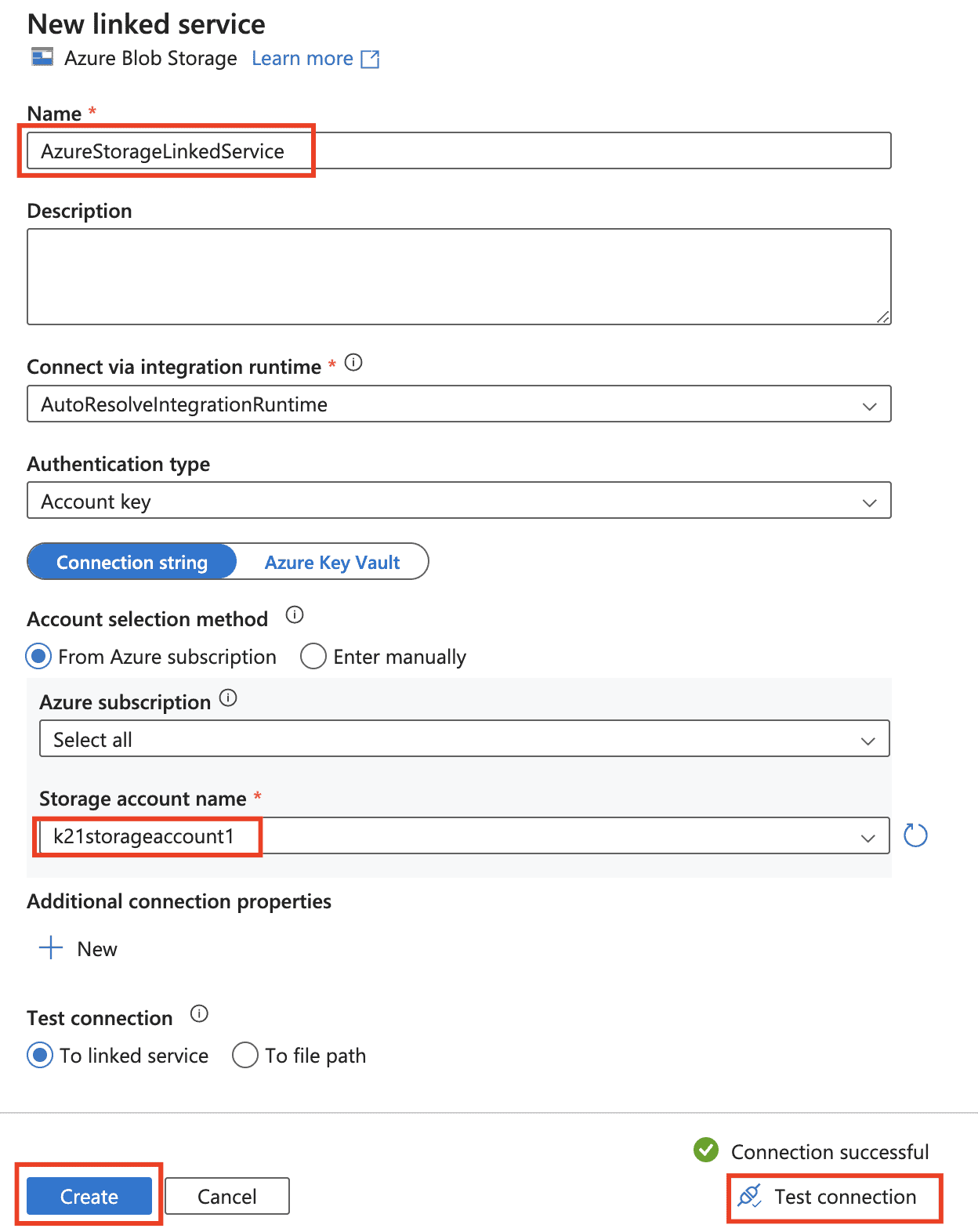978x1232 pixels.
Task: Click the Test connection button
Action: (834, 1197)
